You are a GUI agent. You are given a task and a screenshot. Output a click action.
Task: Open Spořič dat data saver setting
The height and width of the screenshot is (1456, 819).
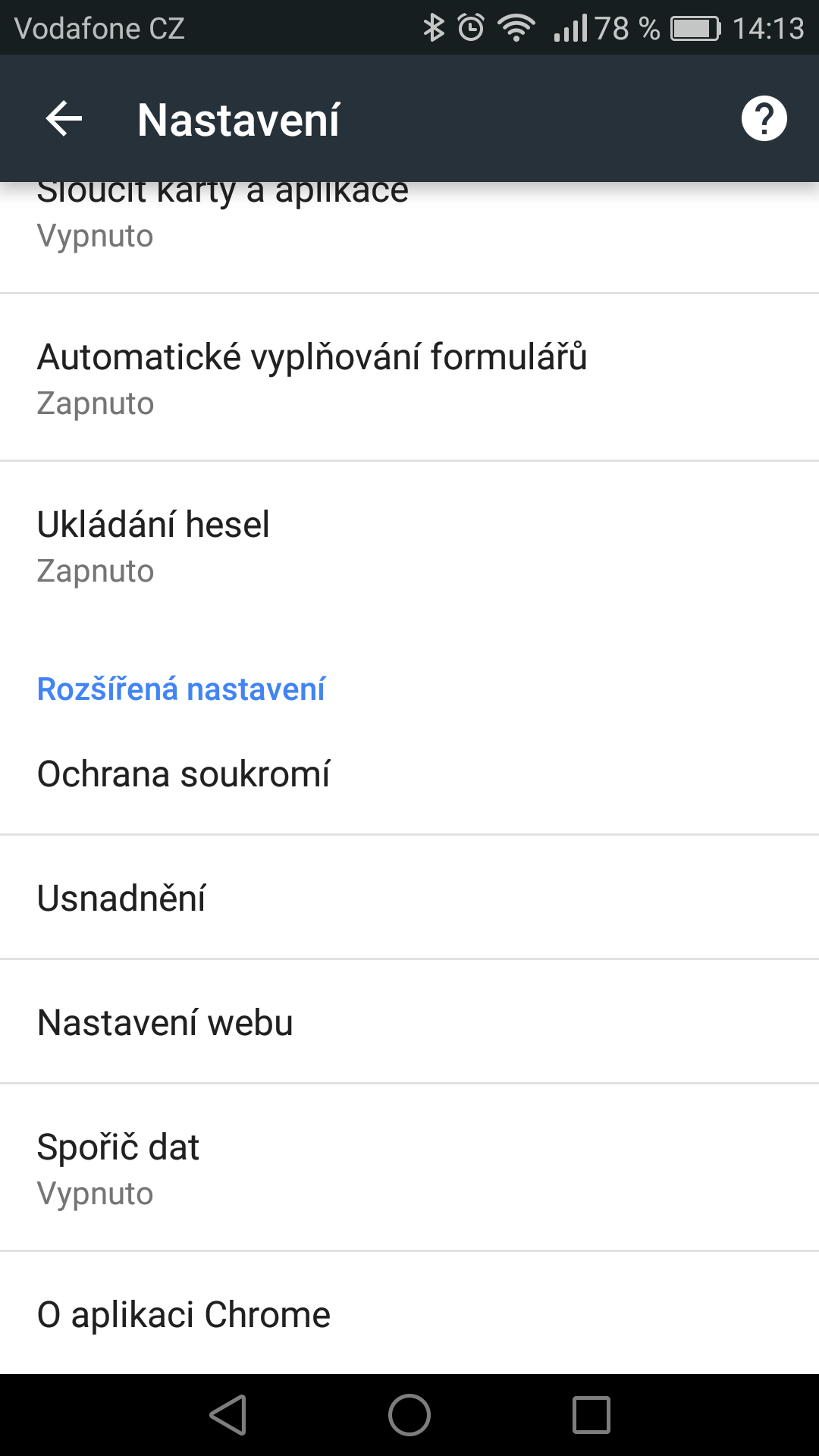[x=409, y=1168]
